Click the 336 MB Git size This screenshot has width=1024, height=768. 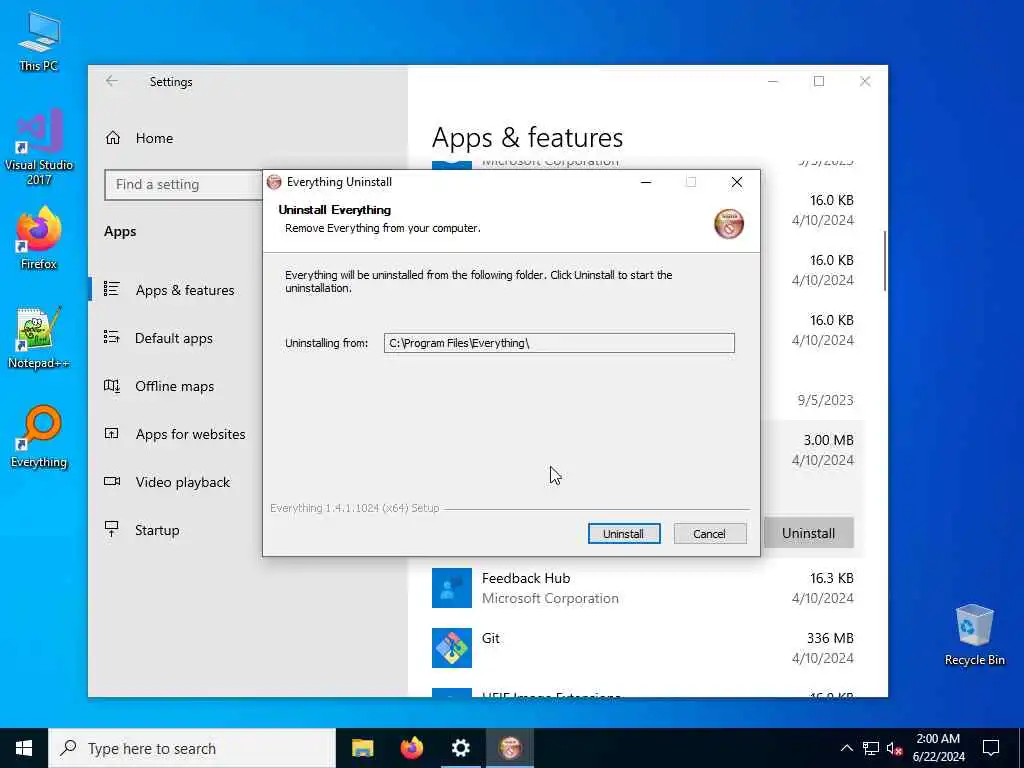(x=830, y=638)
